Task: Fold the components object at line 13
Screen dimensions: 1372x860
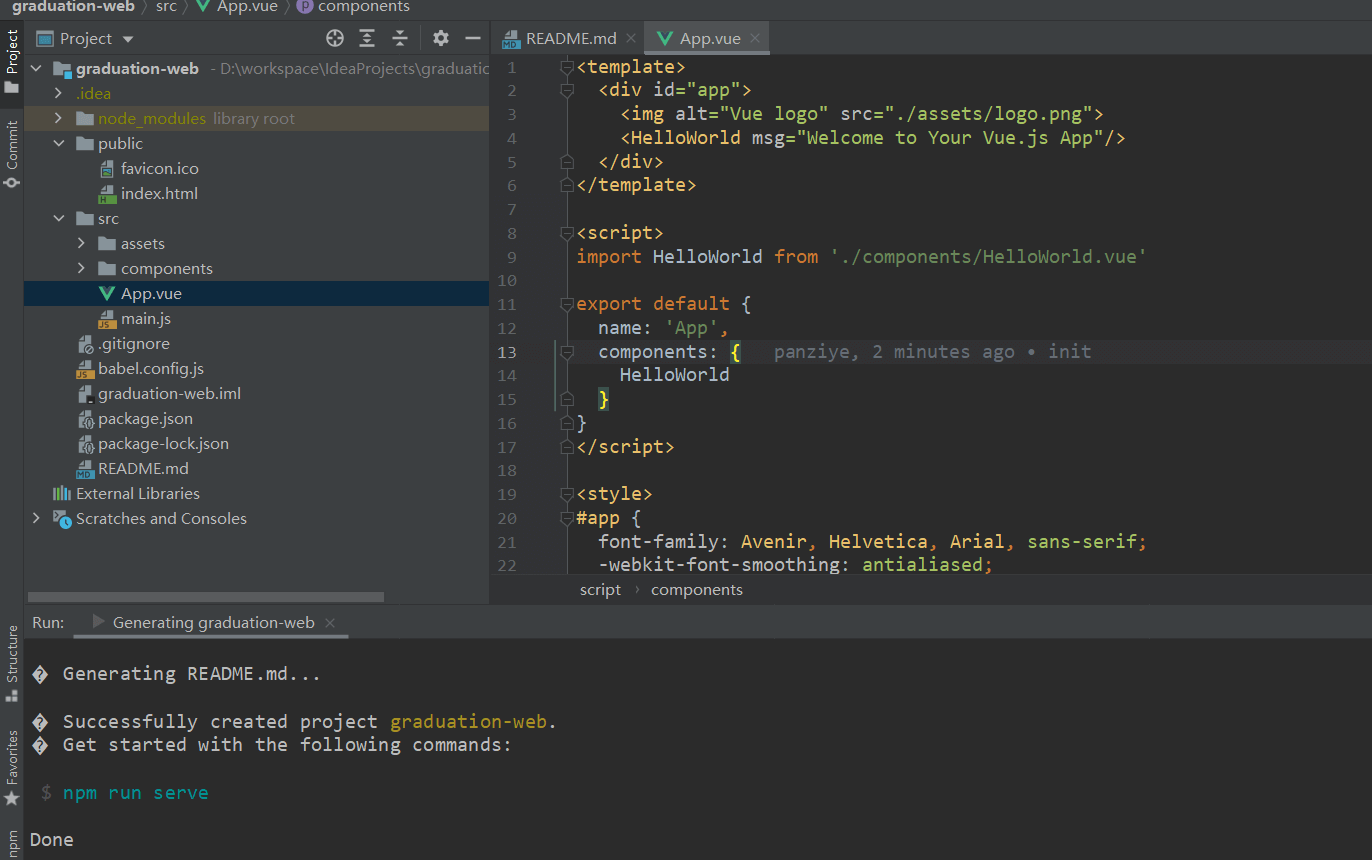Action: 567,352
